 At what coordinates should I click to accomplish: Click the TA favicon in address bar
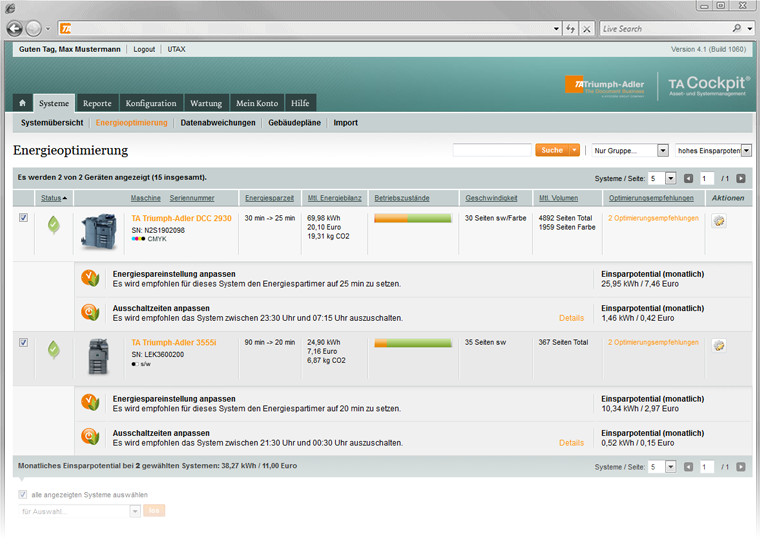(65, 29)
